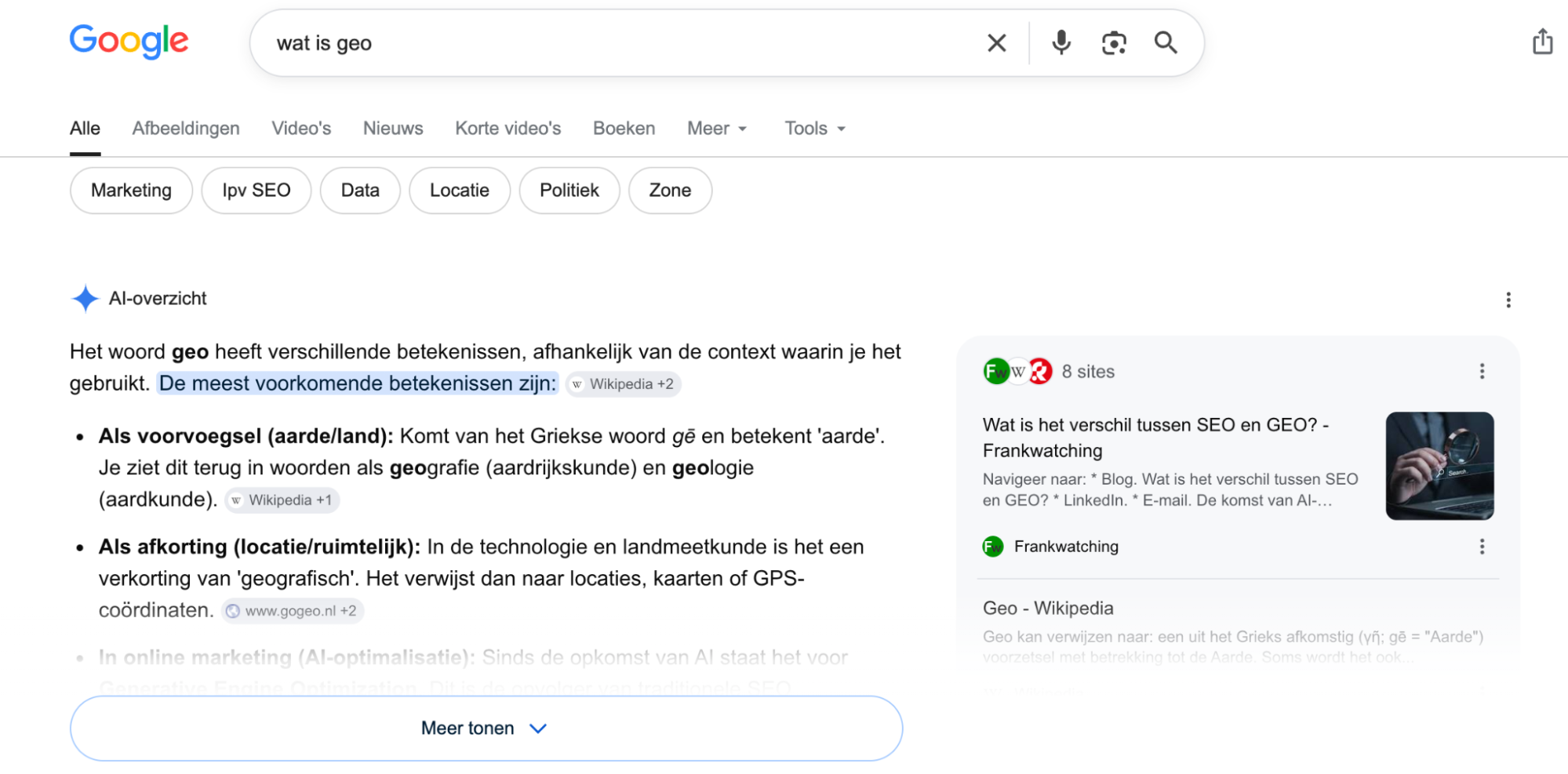1568x774 pixels.
Task: Open three-dot menu next to 8 sites
Action: (x=1481, y=372)
